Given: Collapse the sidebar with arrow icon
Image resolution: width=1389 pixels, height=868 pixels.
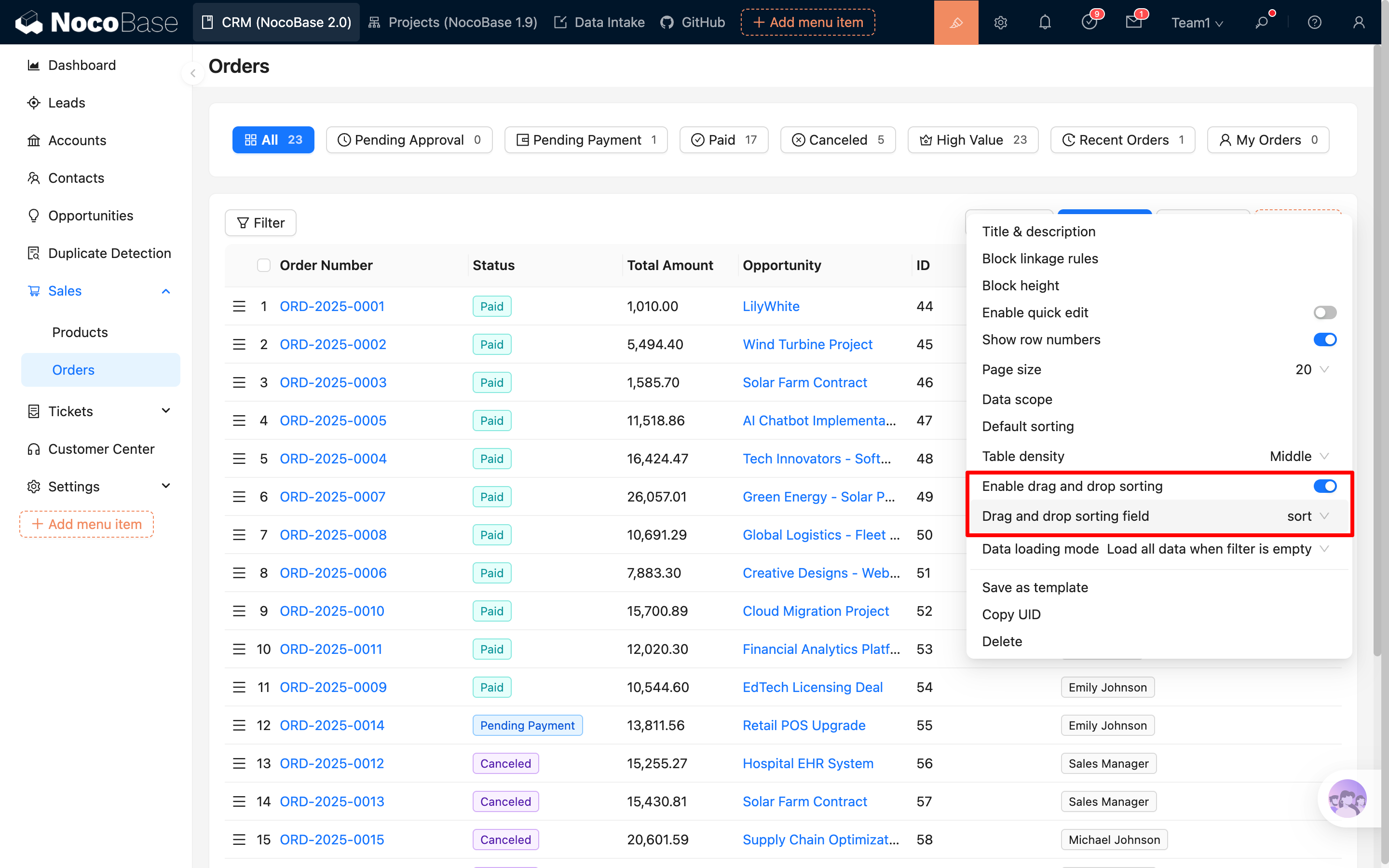Looking at the screenshot, I should 193,73.
